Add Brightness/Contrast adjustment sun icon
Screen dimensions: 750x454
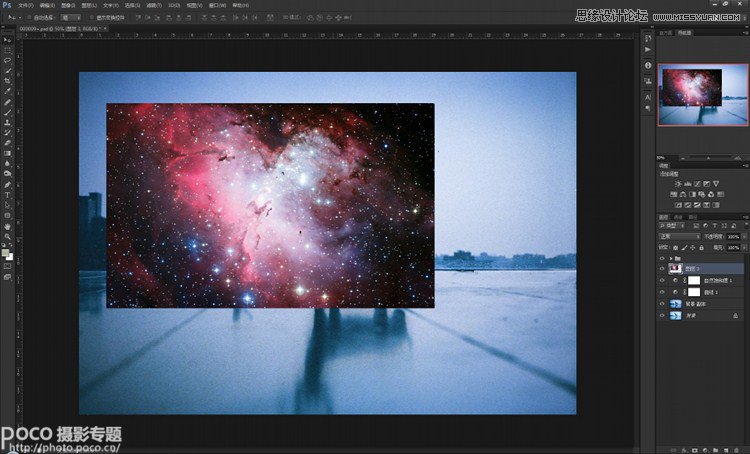click(678, 184)
